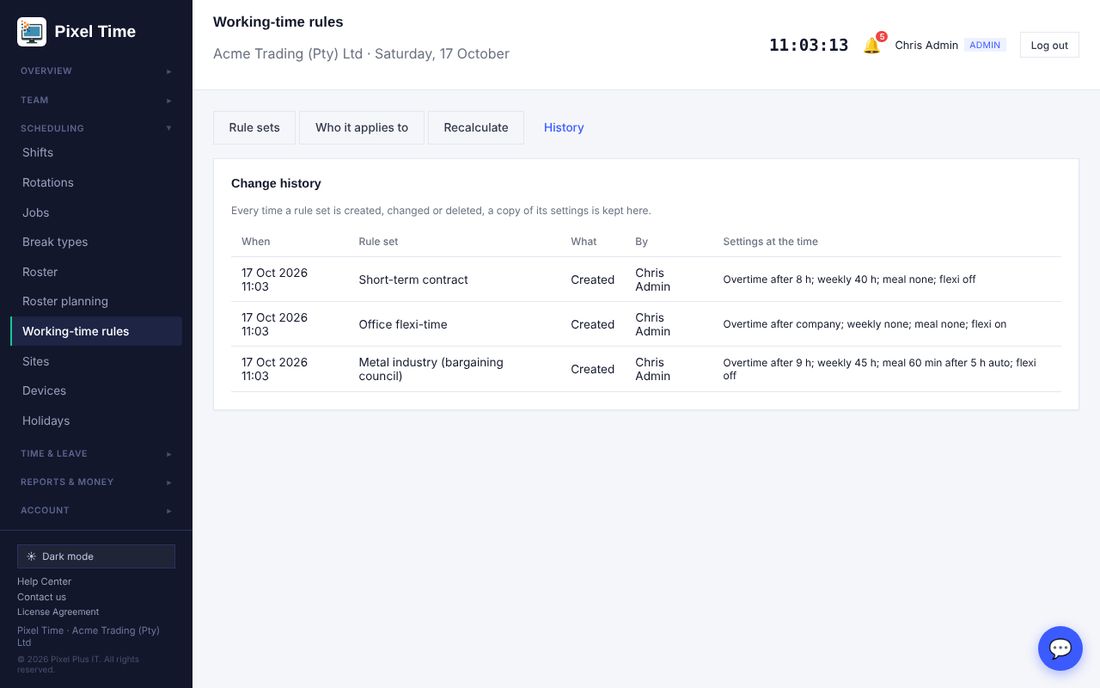Image resolution: width=1100 pixels, height=688 pixels.
Task: Expand the Overview section
Action: click(96, 71)
